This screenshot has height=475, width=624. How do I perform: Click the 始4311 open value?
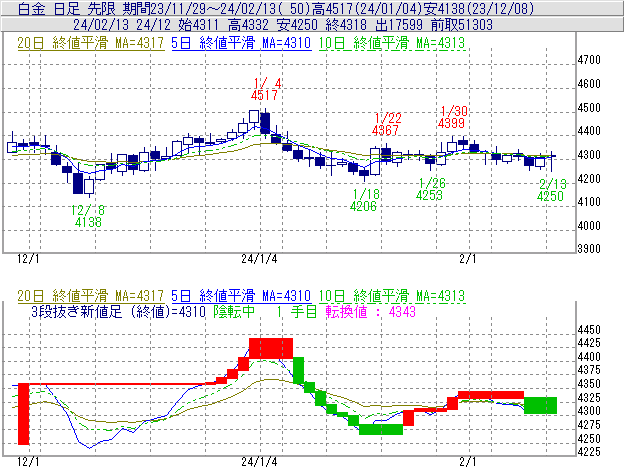(199, 25)
